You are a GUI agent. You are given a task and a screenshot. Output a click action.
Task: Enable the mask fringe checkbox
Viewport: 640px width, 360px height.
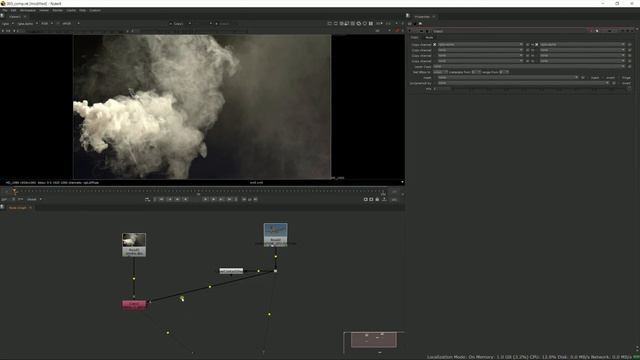pyautogui.click(x=620, y=78)
